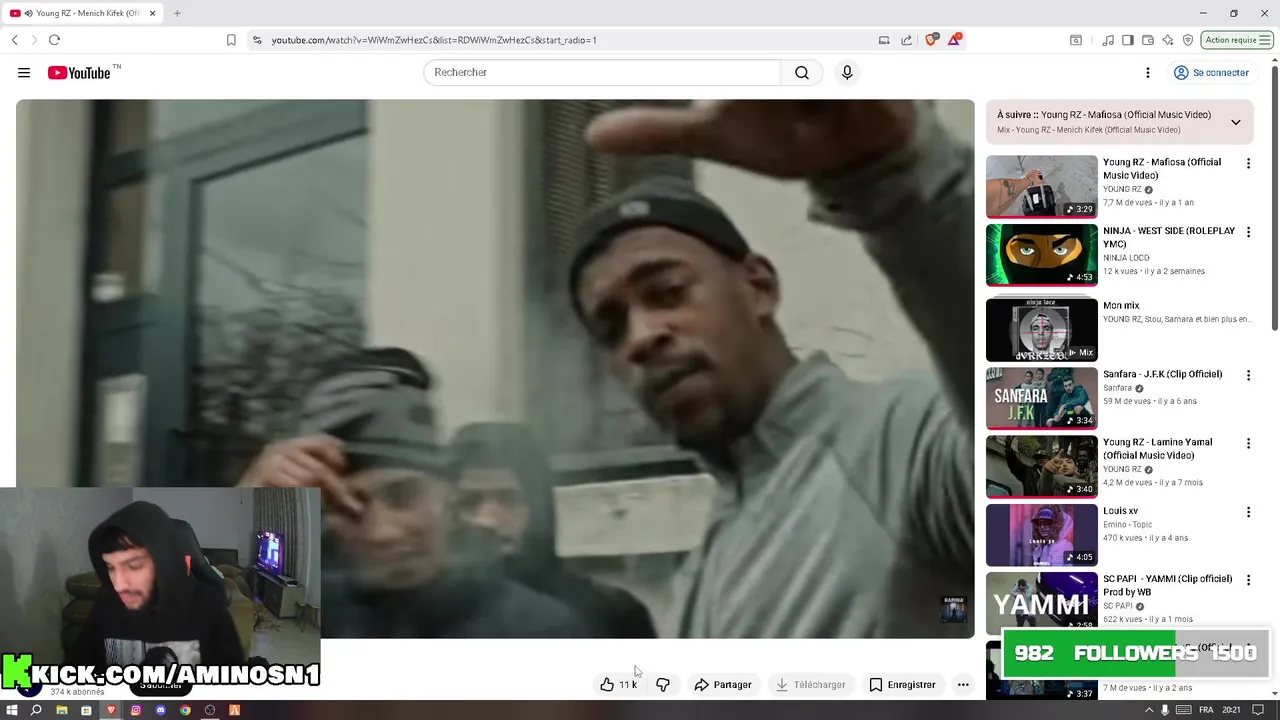The height and width of the screenshot is (720, 1280).
Task: Open Action requise browser menu button
Action: click(1237, 40)
